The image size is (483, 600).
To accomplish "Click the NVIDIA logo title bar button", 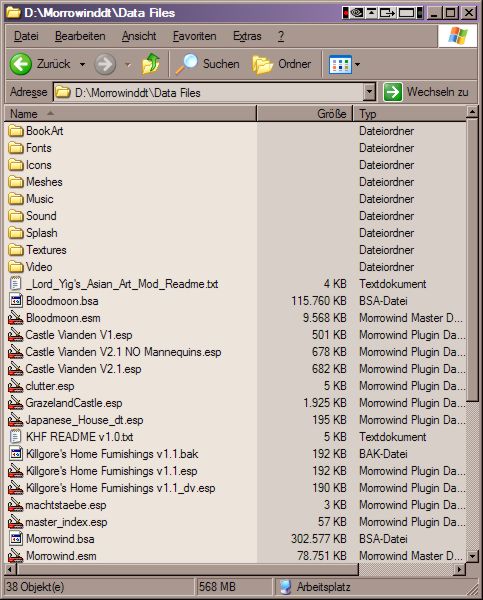I will (x=357, y=13).
